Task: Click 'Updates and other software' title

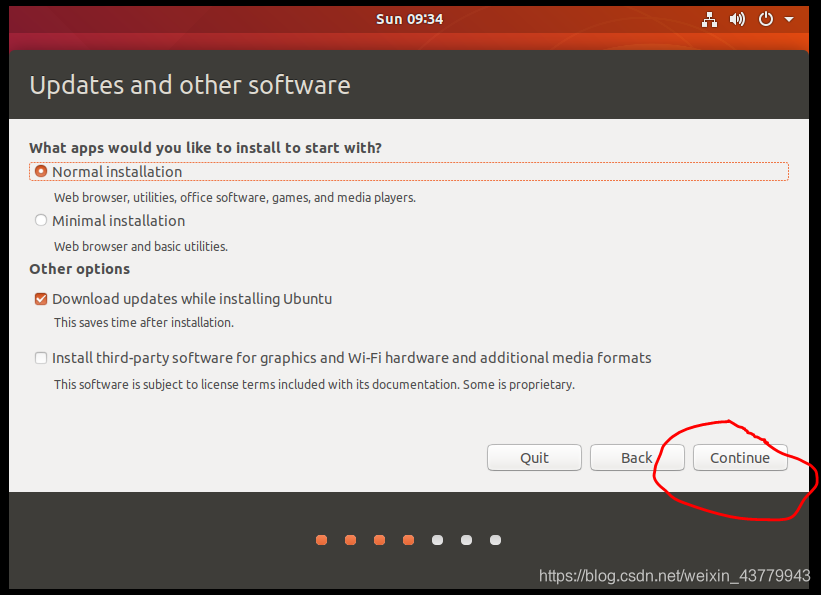Action: [x=190, y=85]
